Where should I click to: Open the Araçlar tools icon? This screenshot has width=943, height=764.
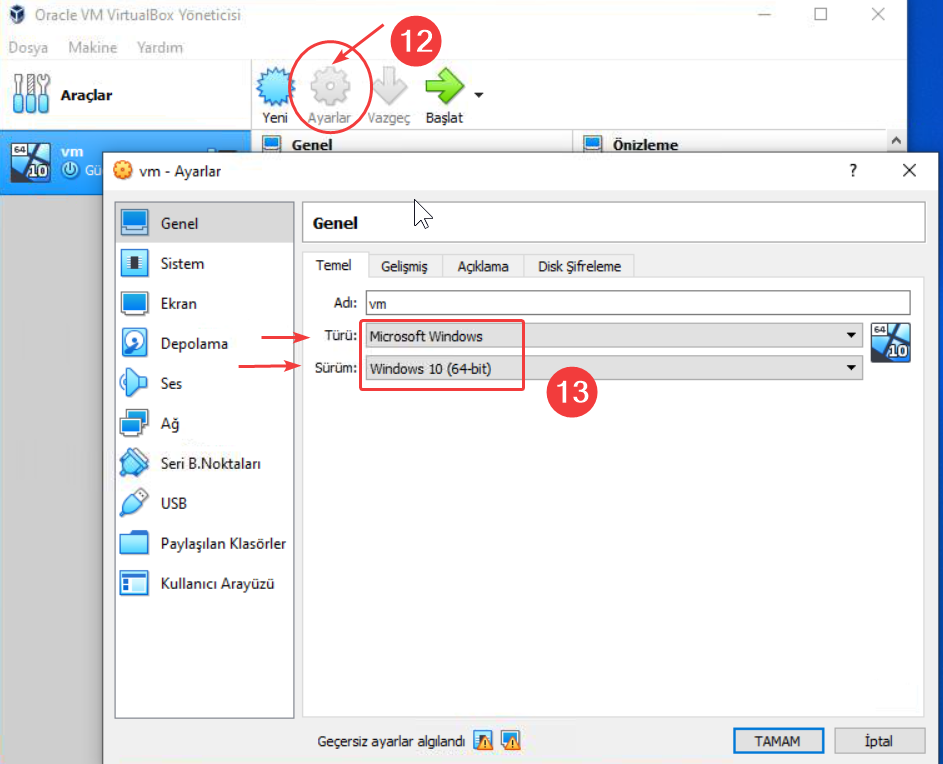point(31,94)
